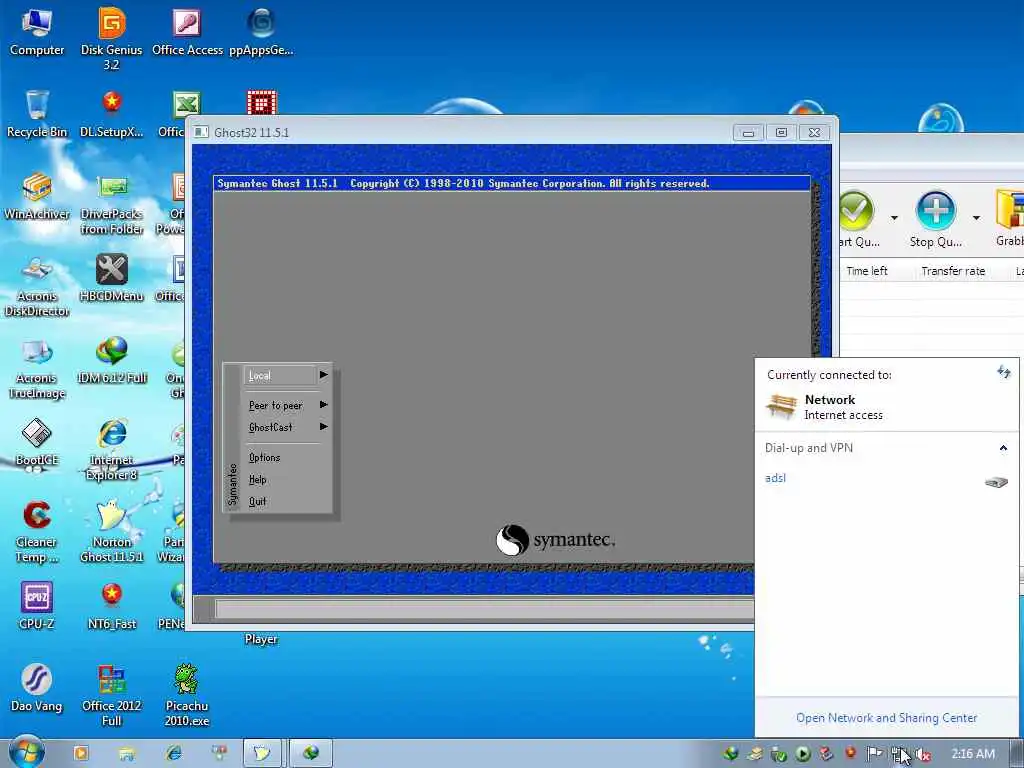Collapse the Dial-up and VPN section

pyautogui.click(x=1003, y=448)
